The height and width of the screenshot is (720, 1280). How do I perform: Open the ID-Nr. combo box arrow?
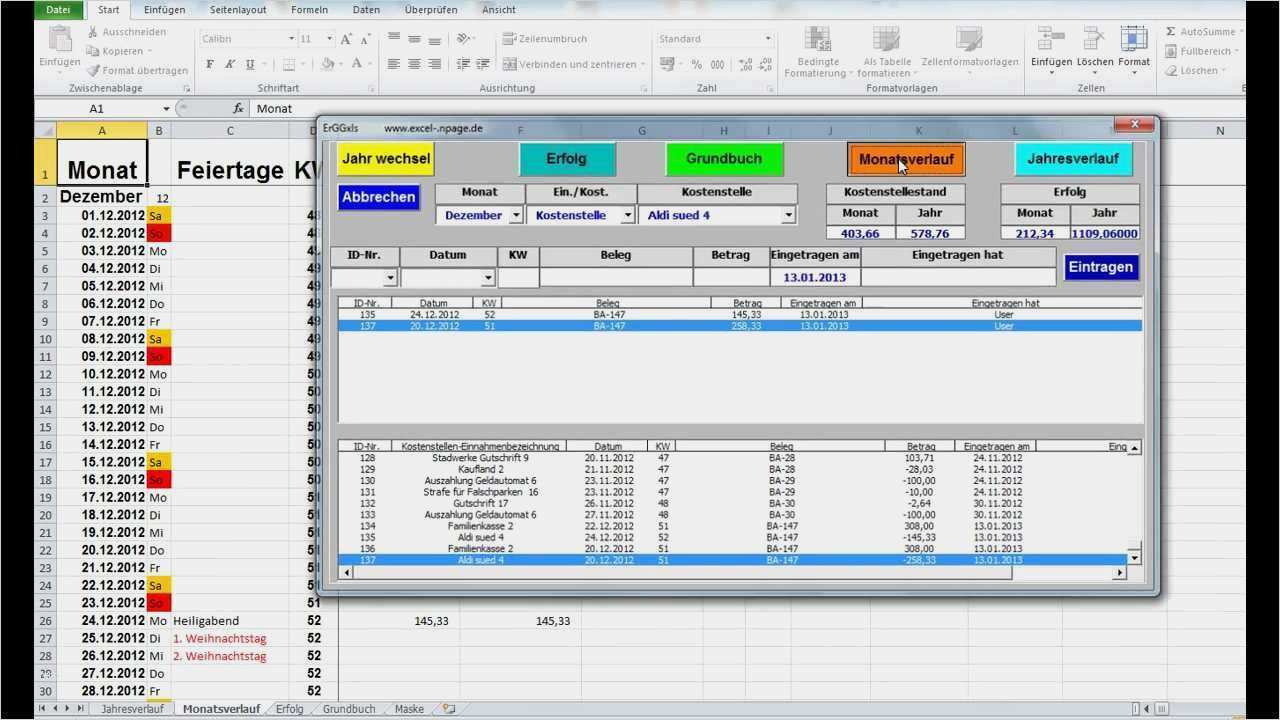(x=390, y=278)
